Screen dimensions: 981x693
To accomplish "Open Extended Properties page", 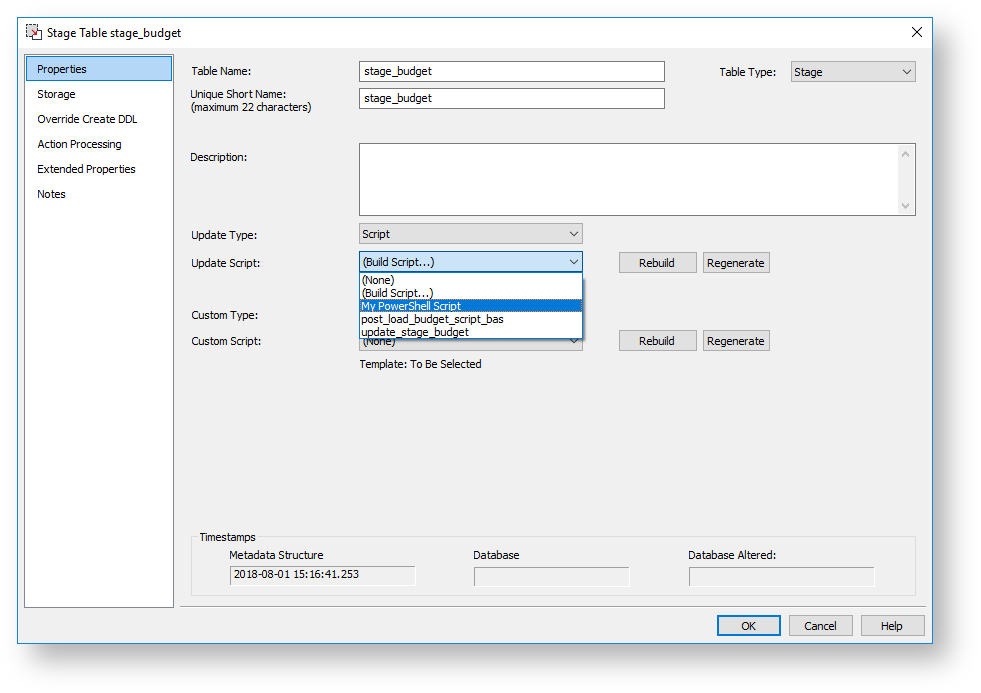I will coord(86,169).
